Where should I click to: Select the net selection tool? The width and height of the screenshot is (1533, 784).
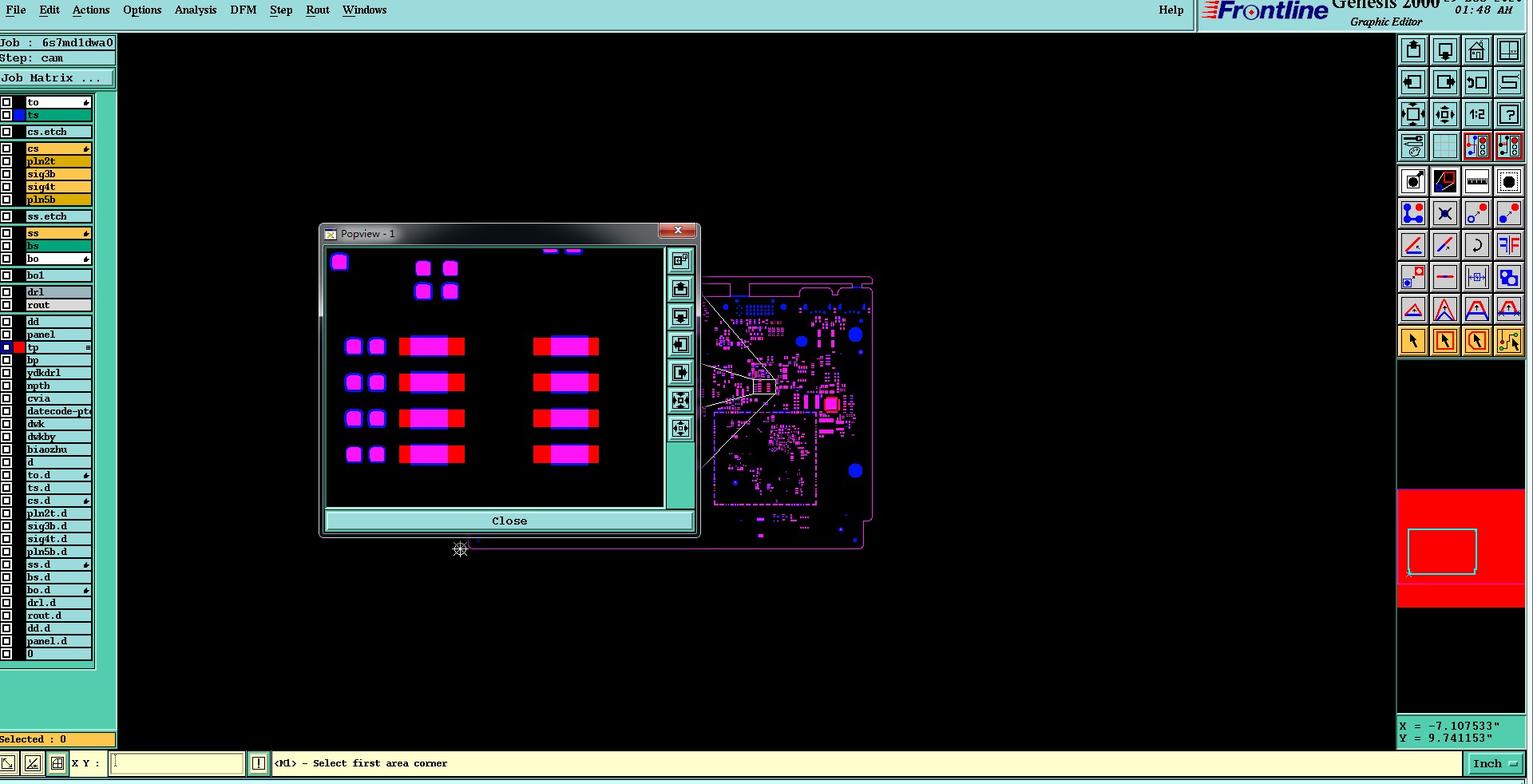pos(1509,341)
